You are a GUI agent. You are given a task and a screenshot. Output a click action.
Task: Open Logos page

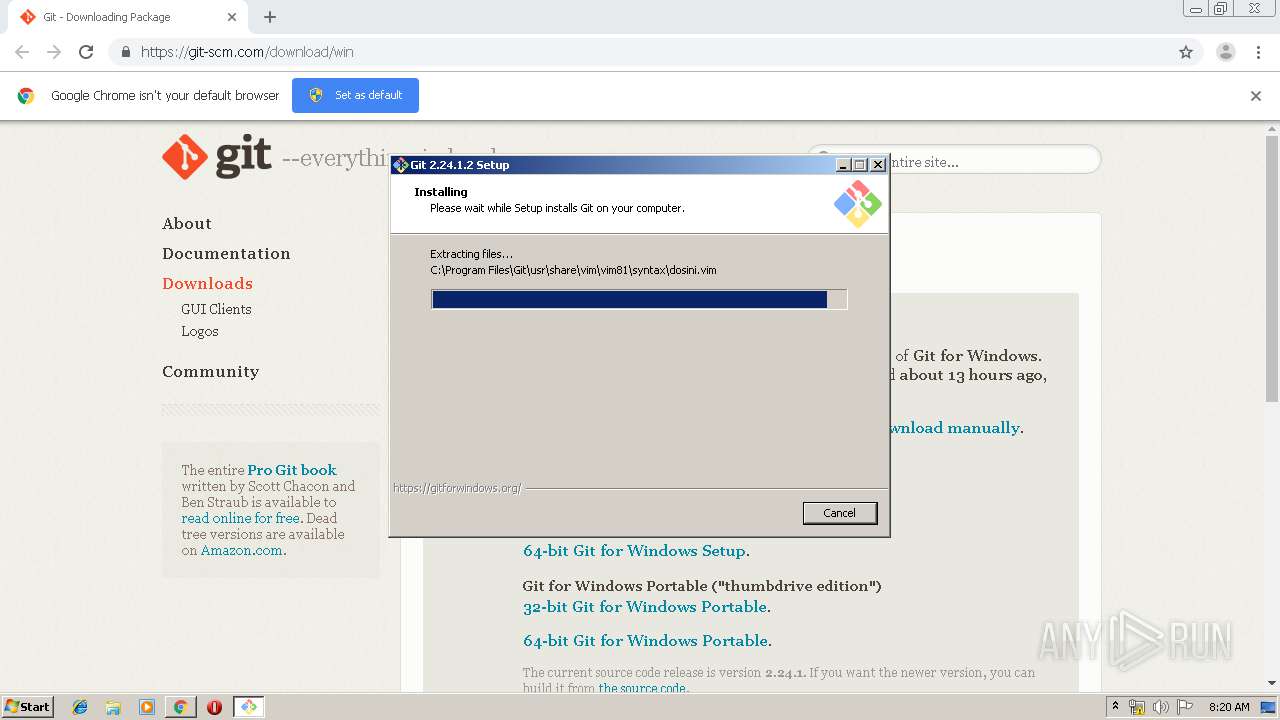point(200,331)
